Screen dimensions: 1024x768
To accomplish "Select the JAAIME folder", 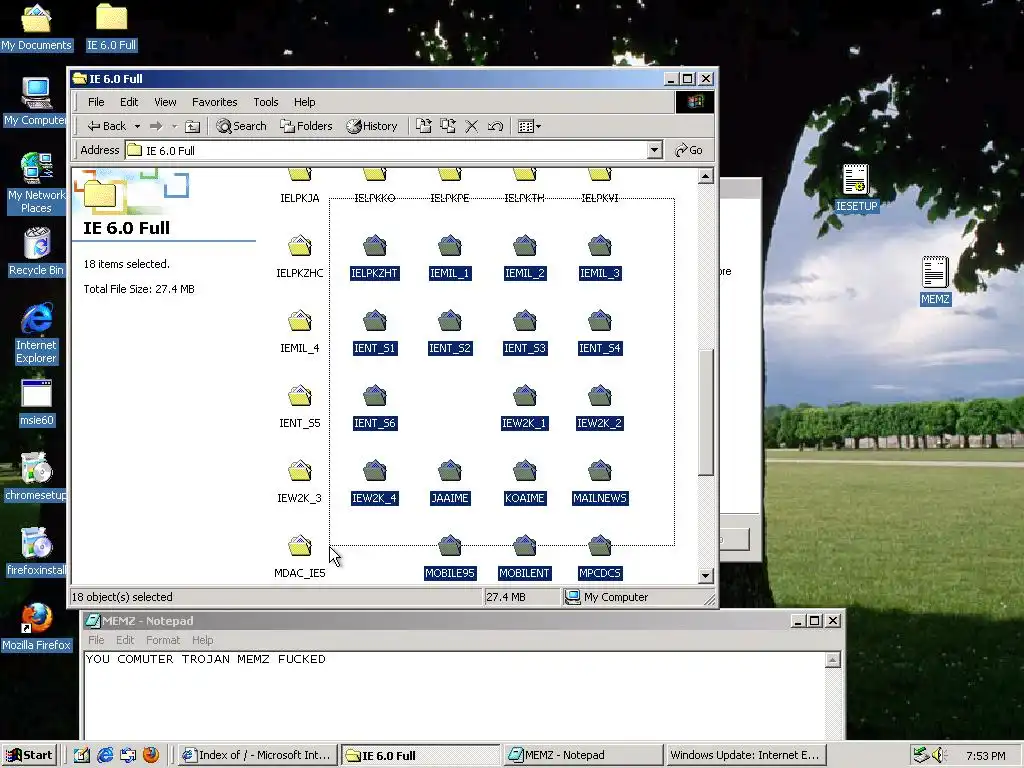I will click(449, 481).
